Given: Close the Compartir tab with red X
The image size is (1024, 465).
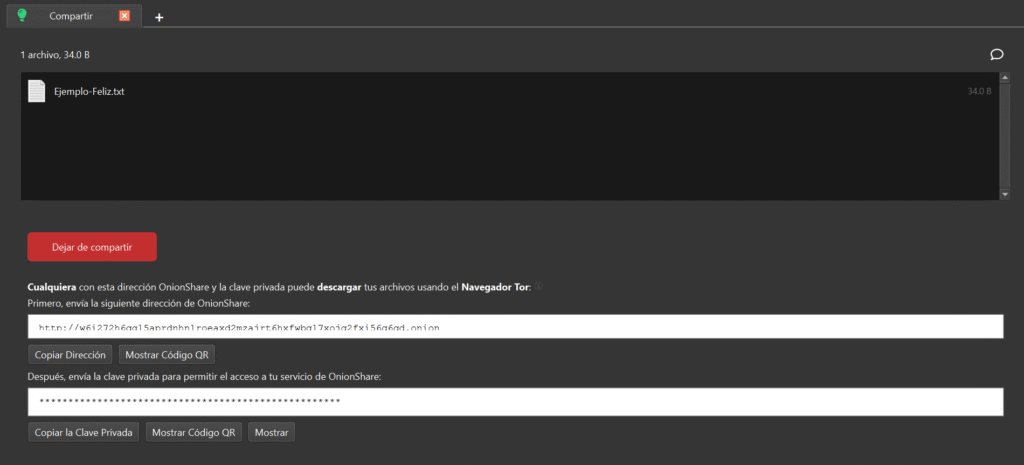Looking at the screenshot, I should (x=124, y=16).
